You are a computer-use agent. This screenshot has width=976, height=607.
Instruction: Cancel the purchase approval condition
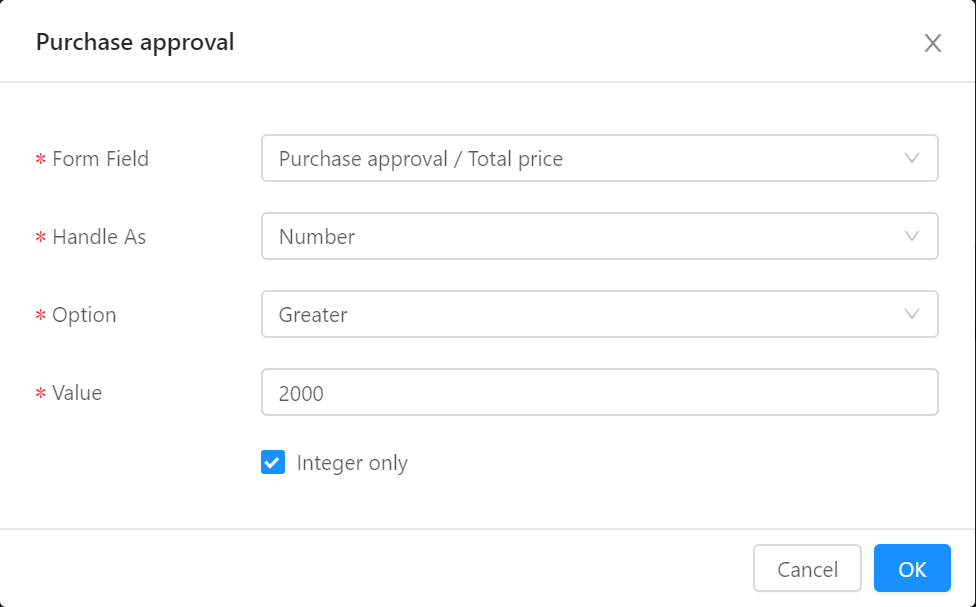(807, 568)
